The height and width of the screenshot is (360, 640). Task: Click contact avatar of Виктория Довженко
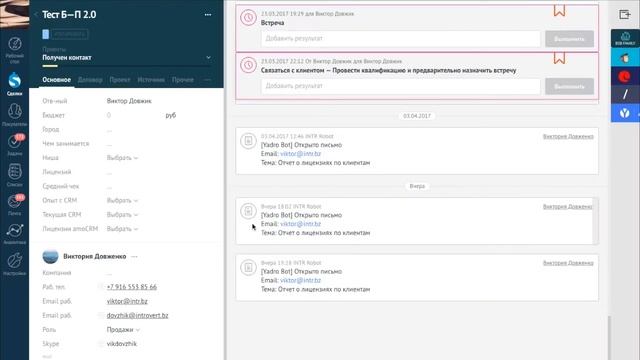point(50,256)
